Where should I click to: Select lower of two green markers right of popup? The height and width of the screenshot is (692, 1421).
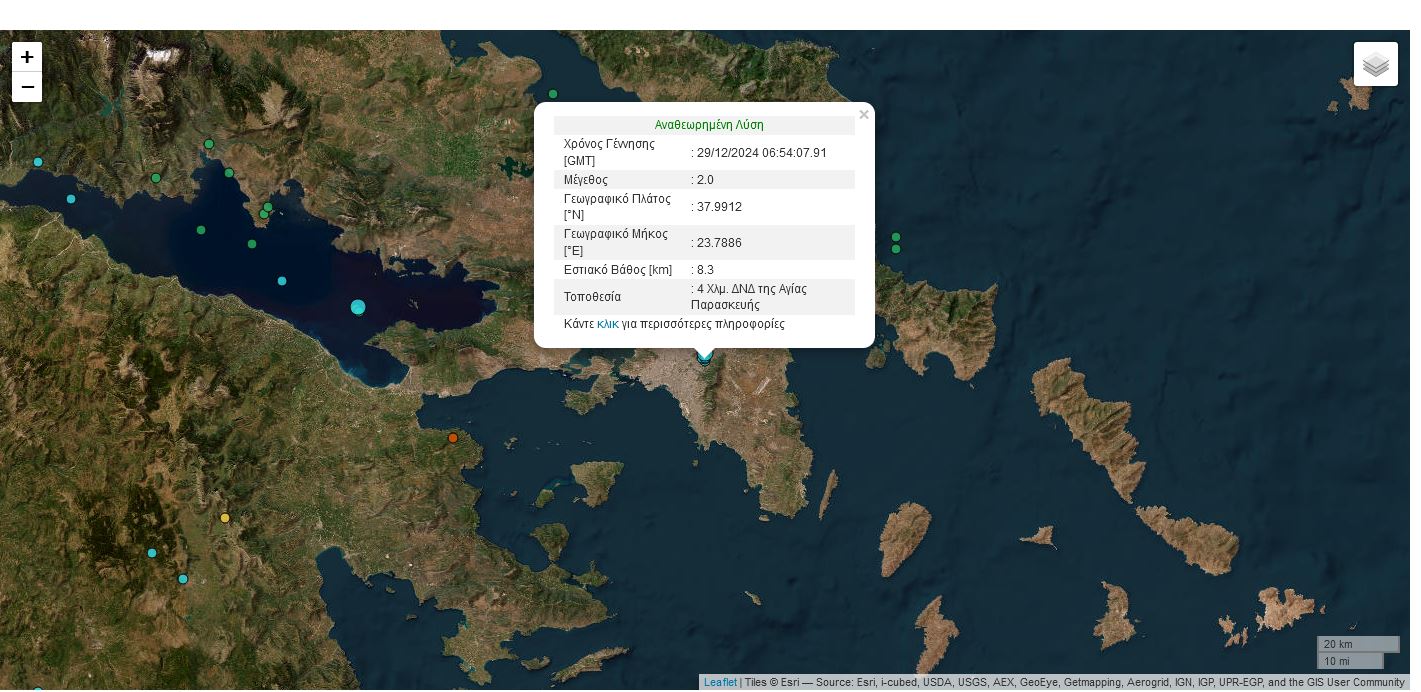click(896, 249)
